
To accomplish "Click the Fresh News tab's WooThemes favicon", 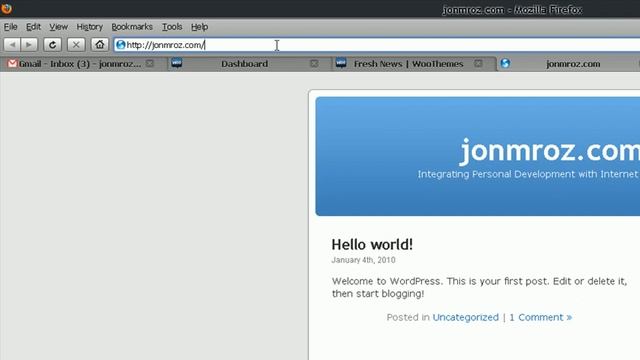I will [341, 63].
